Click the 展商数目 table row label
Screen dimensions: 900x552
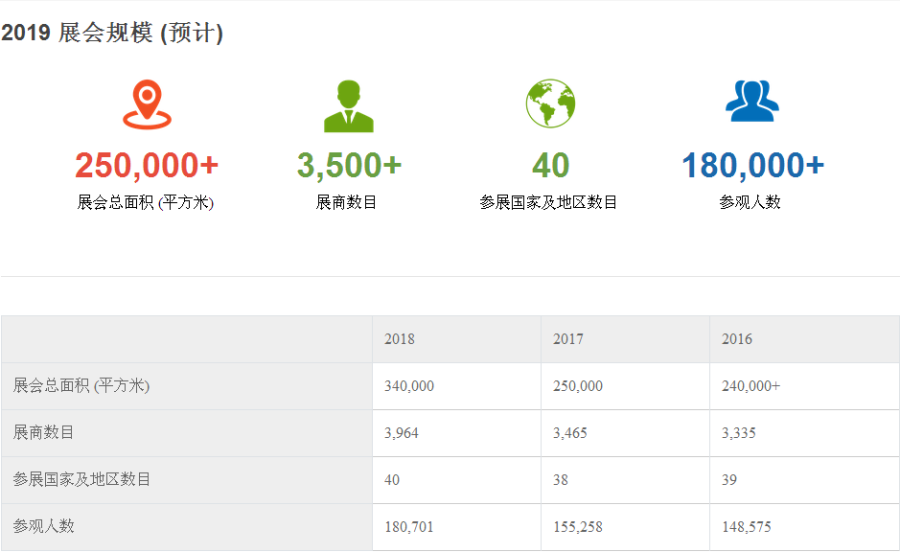pyautogui.click(x=44, y=433)
